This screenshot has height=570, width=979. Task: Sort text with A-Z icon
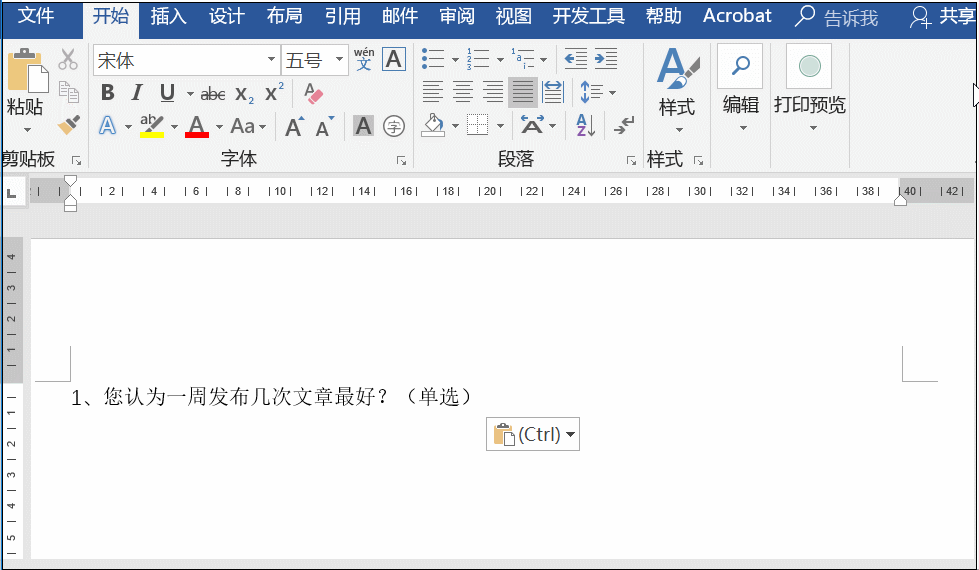point(585,125)
